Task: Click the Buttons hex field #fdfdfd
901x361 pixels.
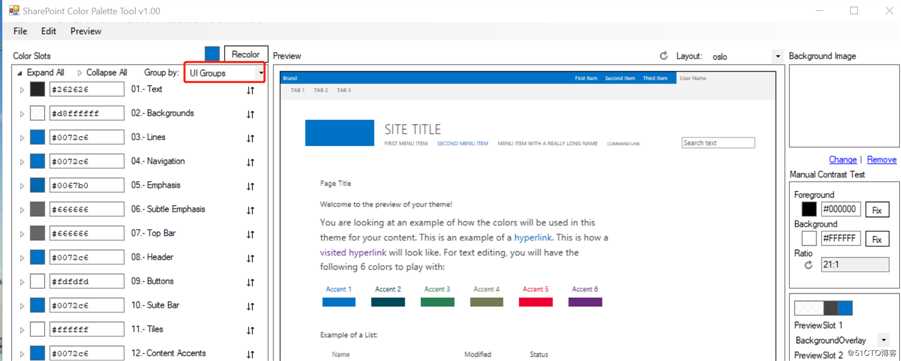Action: click(87, 281)
